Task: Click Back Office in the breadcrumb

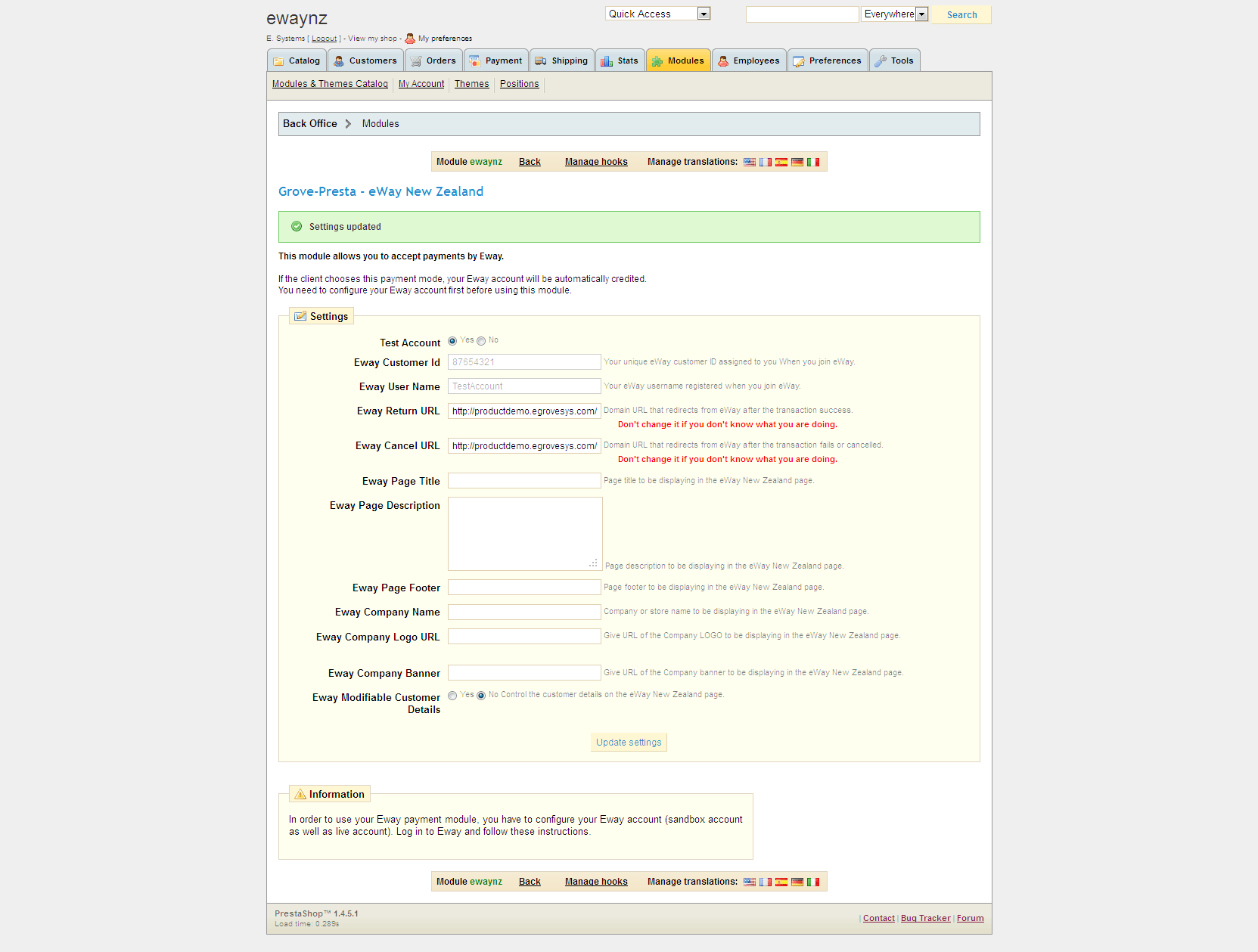Action: point(310,123)
